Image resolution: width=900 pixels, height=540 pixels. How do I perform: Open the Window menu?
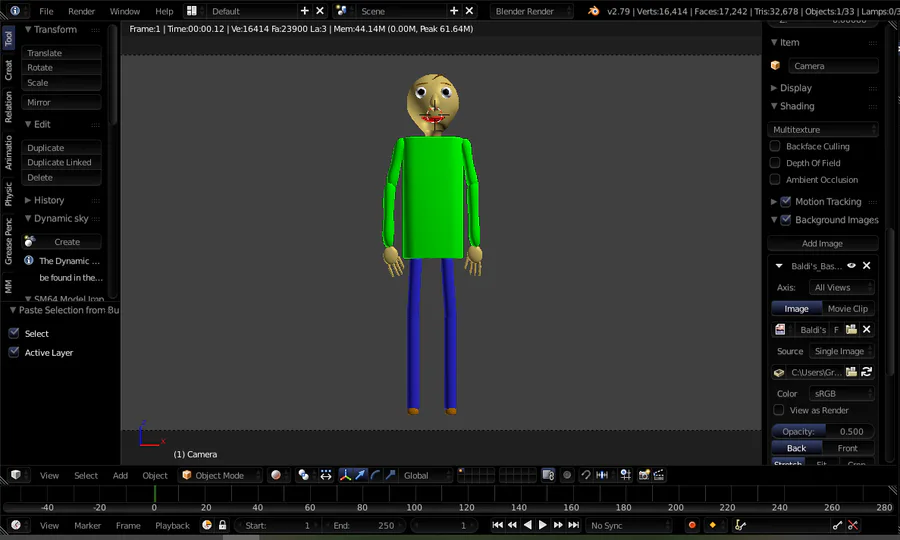point(125,11)
